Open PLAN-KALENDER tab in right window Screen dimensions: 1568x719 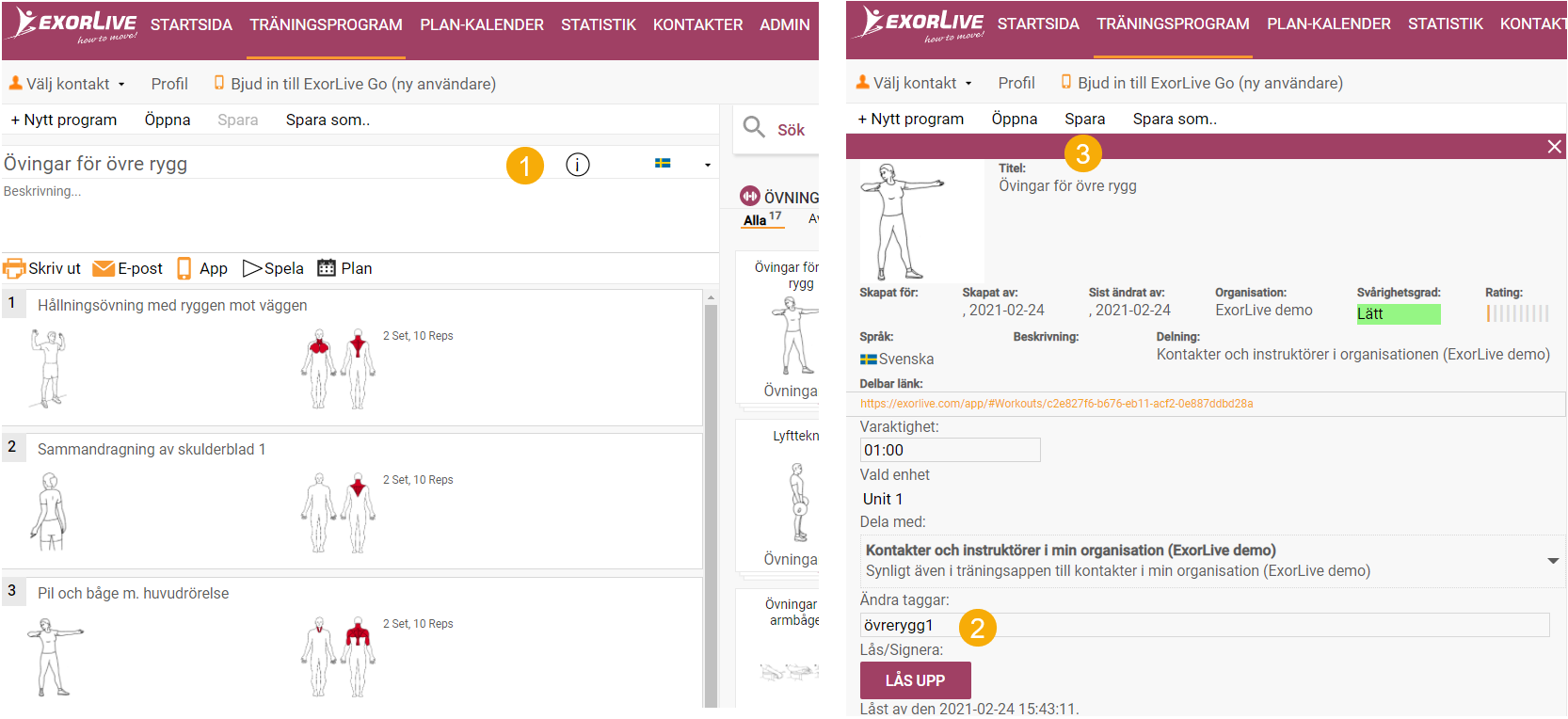pos(1329,24)
